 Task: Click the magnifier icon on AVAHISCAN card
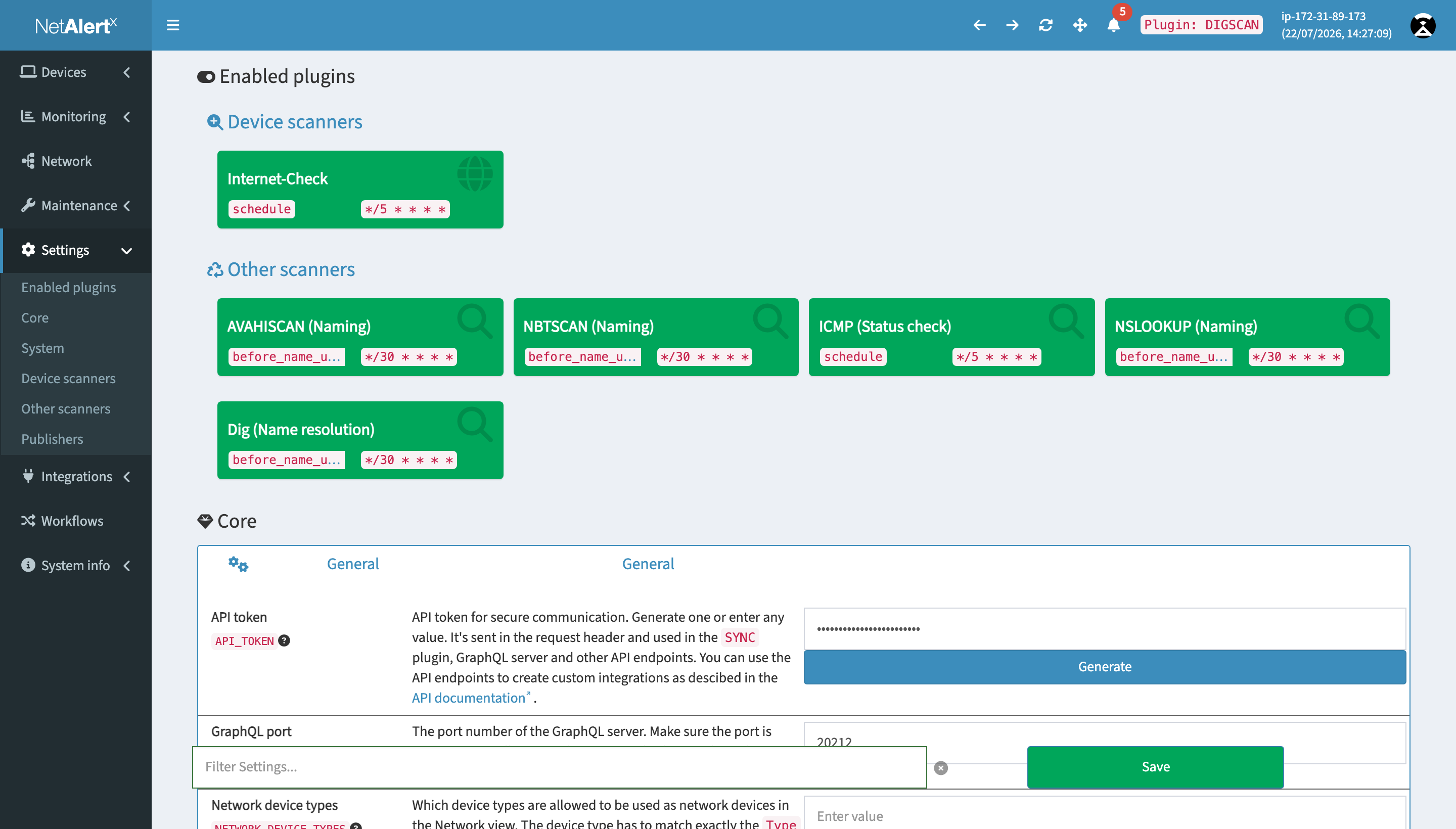pyautogui.click(x=475, y=321)
